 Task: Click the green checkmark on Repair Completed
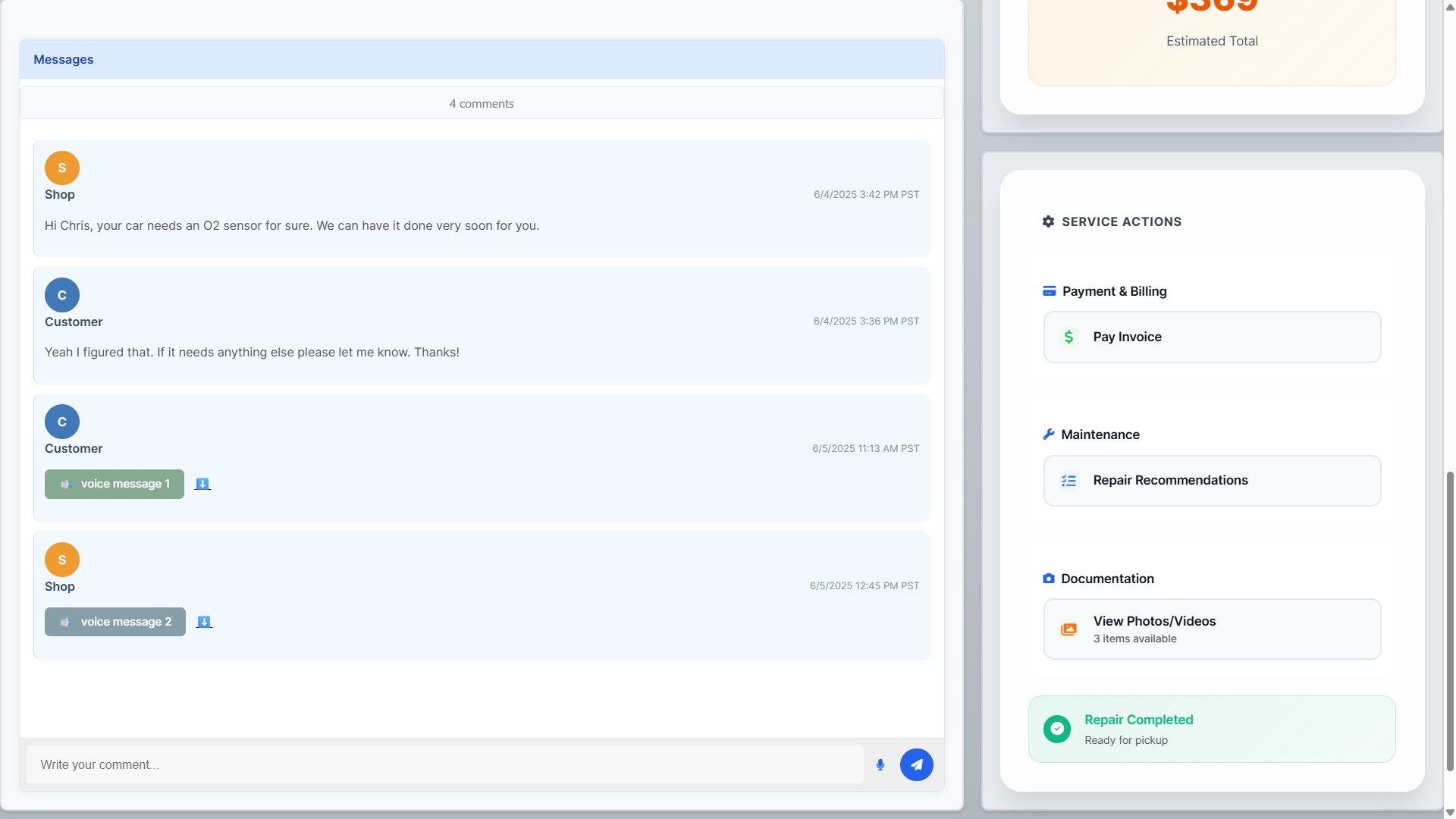click(x=1056, y=729)
